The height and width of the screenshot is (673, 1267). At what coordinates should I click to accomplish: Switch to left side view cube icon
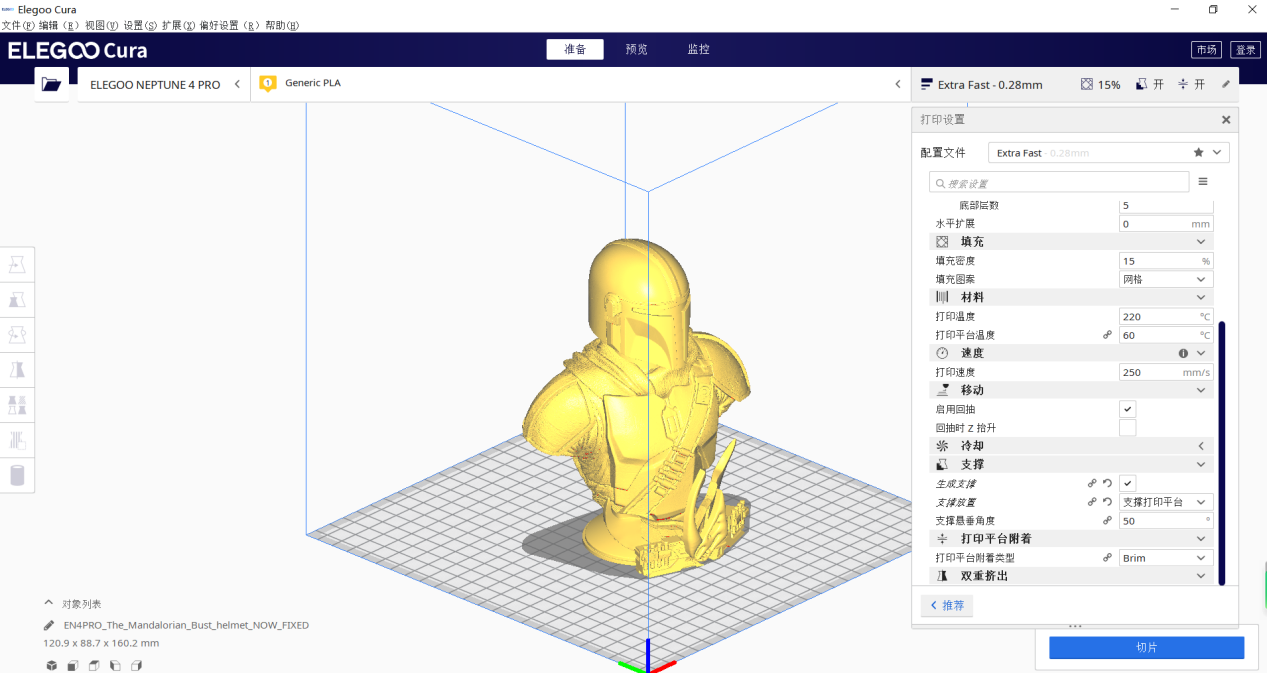pyautogui.click(x=115, y=665)
